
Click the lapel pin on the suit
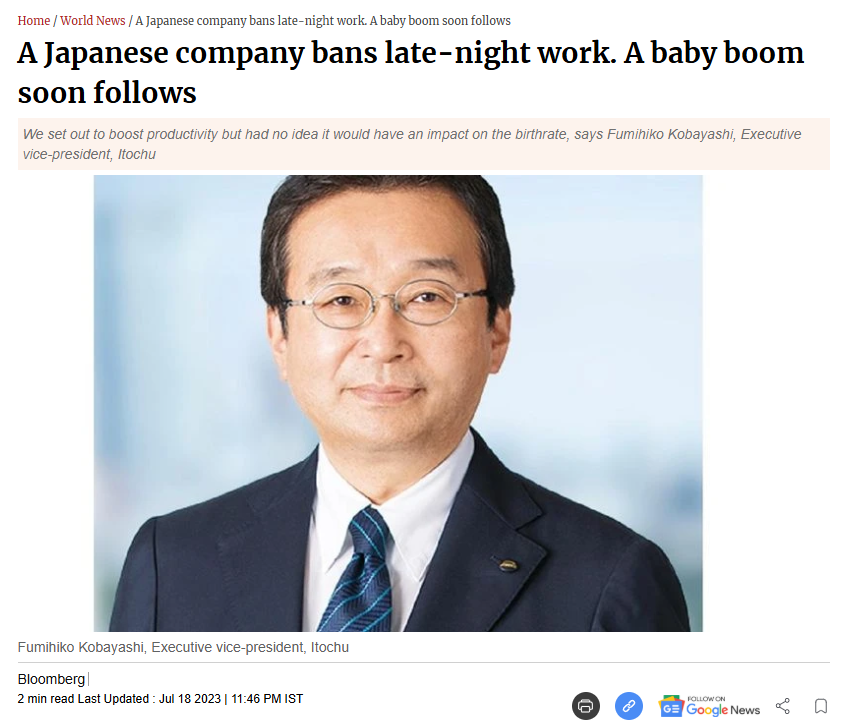508,565
